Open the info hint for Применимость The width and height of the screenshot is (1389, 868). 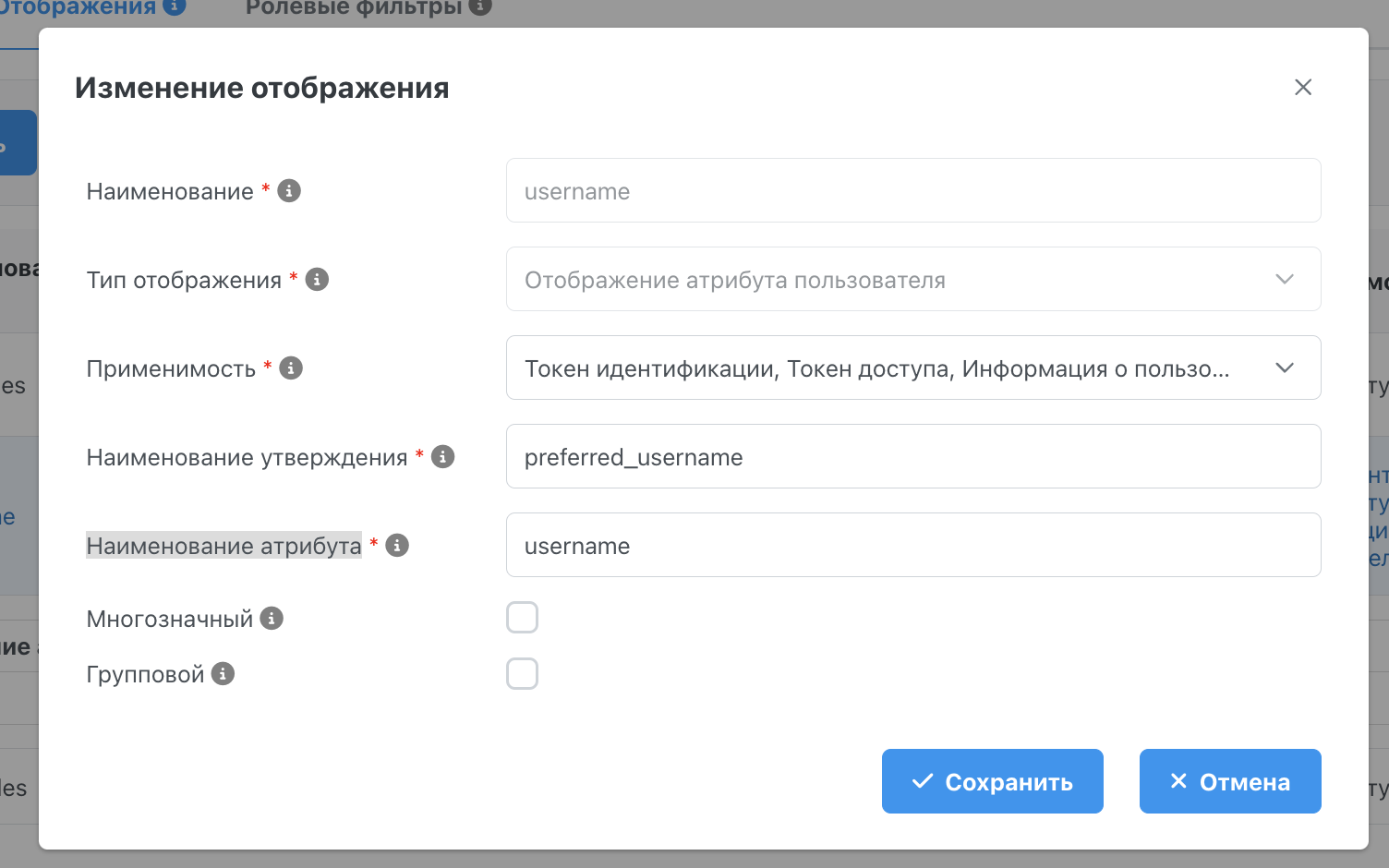(x=291, y=367)
